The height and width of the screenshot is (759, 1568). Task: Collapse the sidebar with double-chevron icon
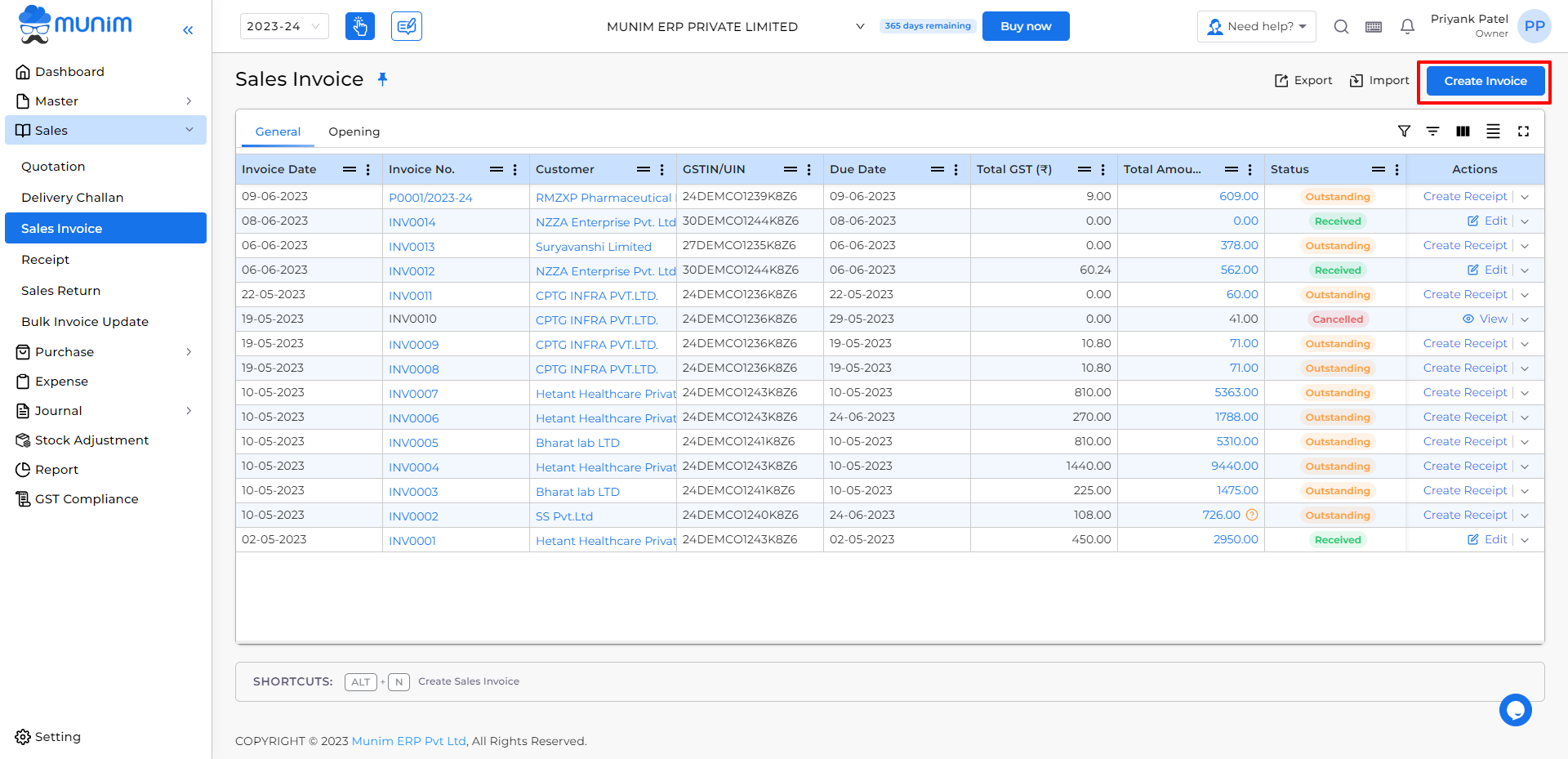point(188,30)
